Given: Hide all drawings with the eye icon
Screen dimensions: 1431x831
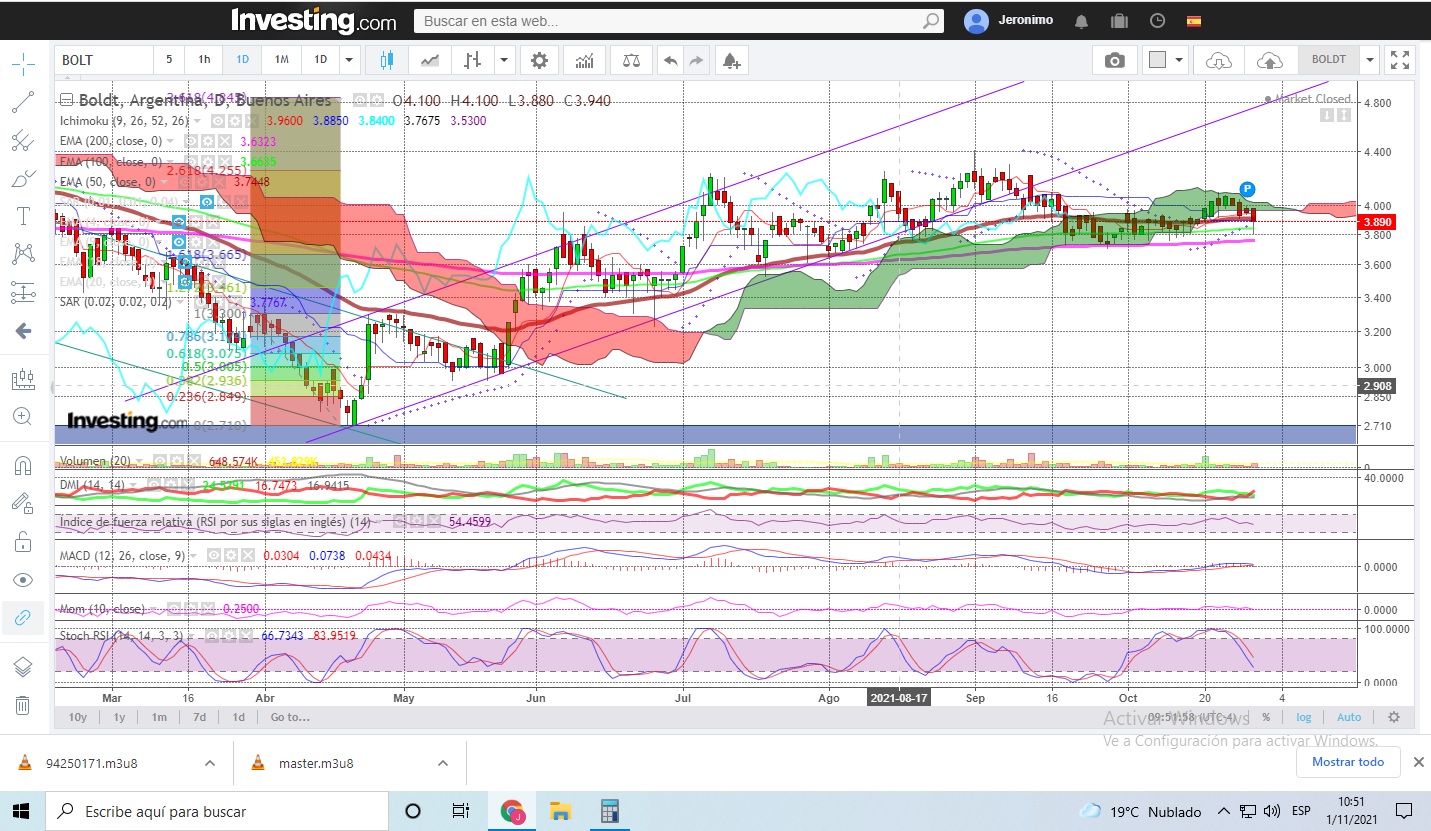Looking at the screenshot, I should point(23,581).
